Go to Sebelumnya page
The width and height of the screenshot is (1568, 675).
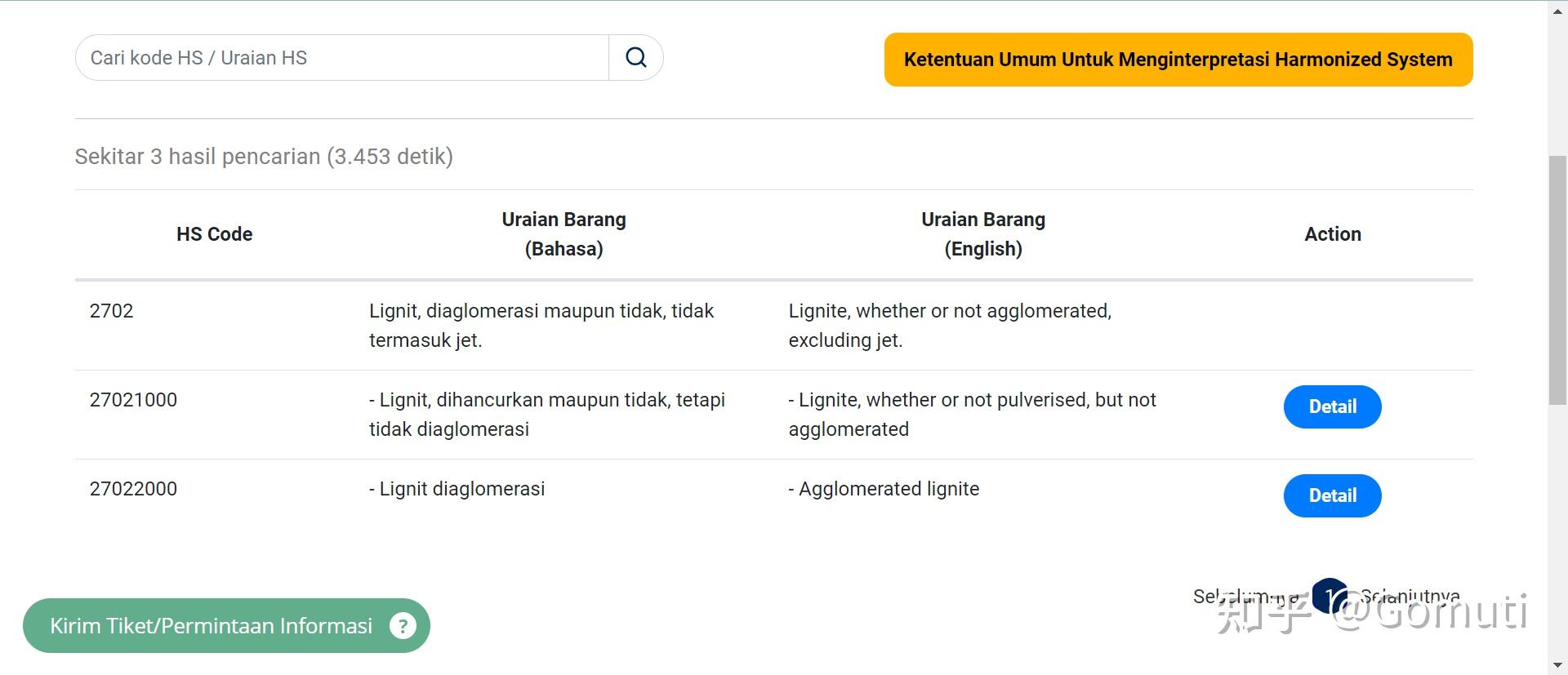[1245, 597]
